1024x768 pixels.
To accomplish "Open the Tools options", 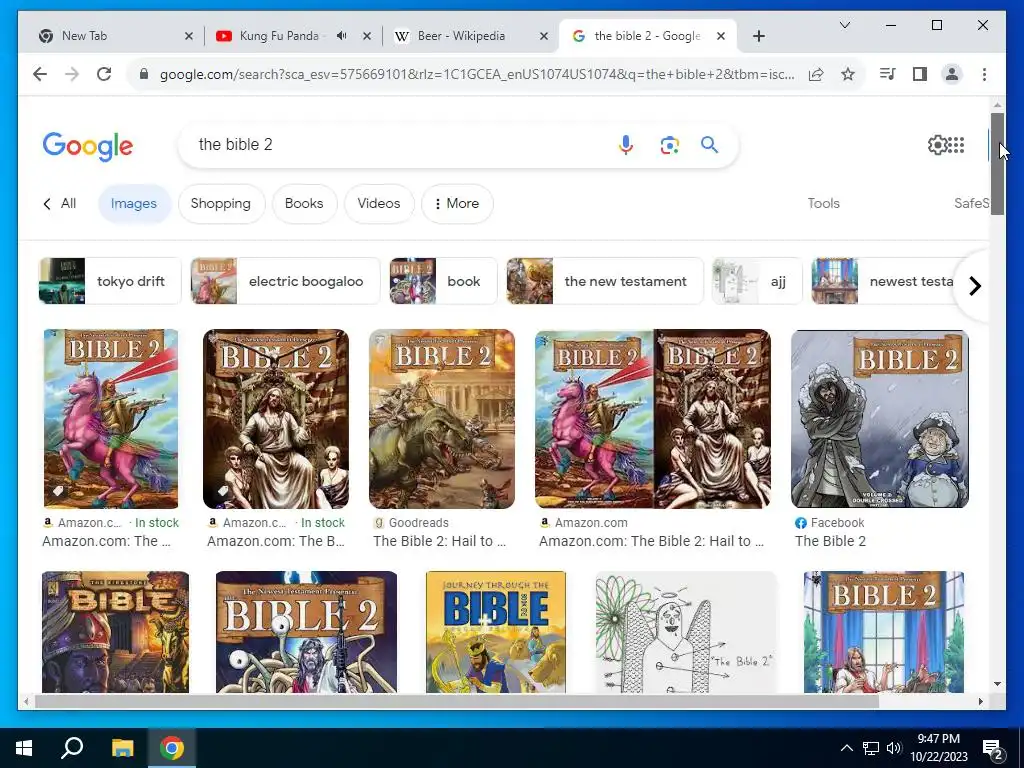I will point(824,203).
